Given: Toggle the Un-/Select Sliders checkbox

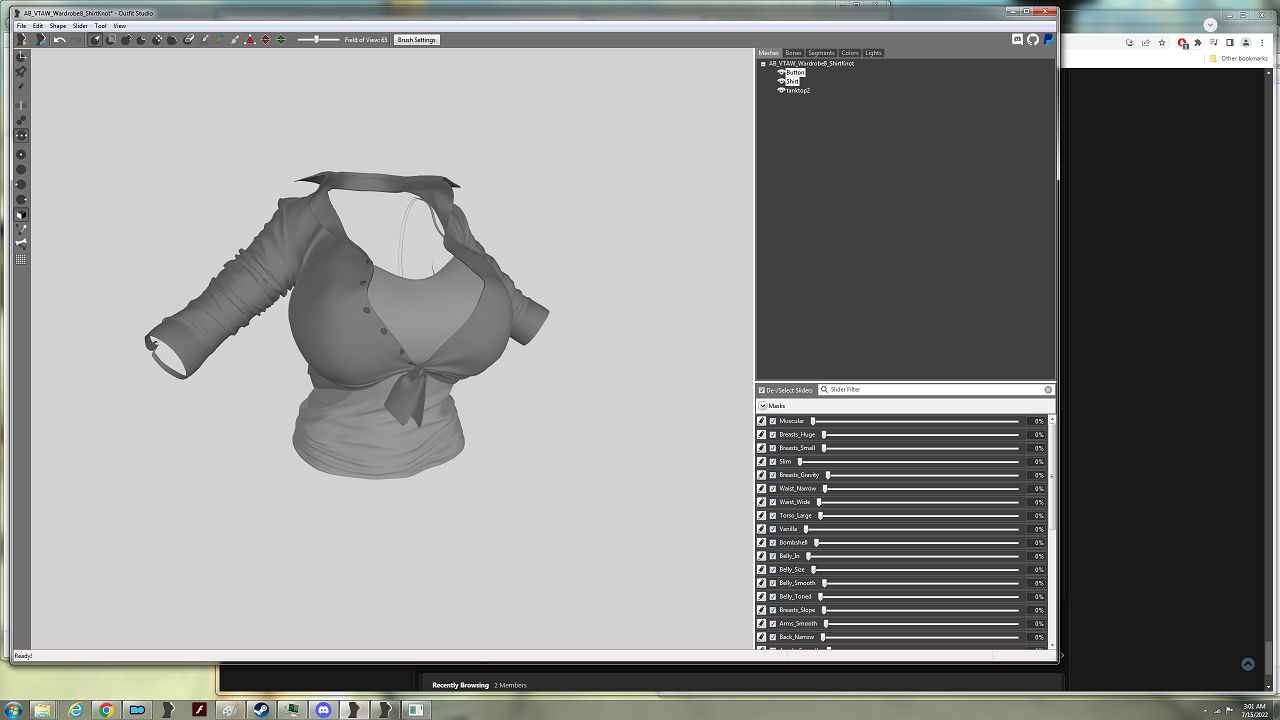Looking at the screenshot, I should (x=762, y=390).
